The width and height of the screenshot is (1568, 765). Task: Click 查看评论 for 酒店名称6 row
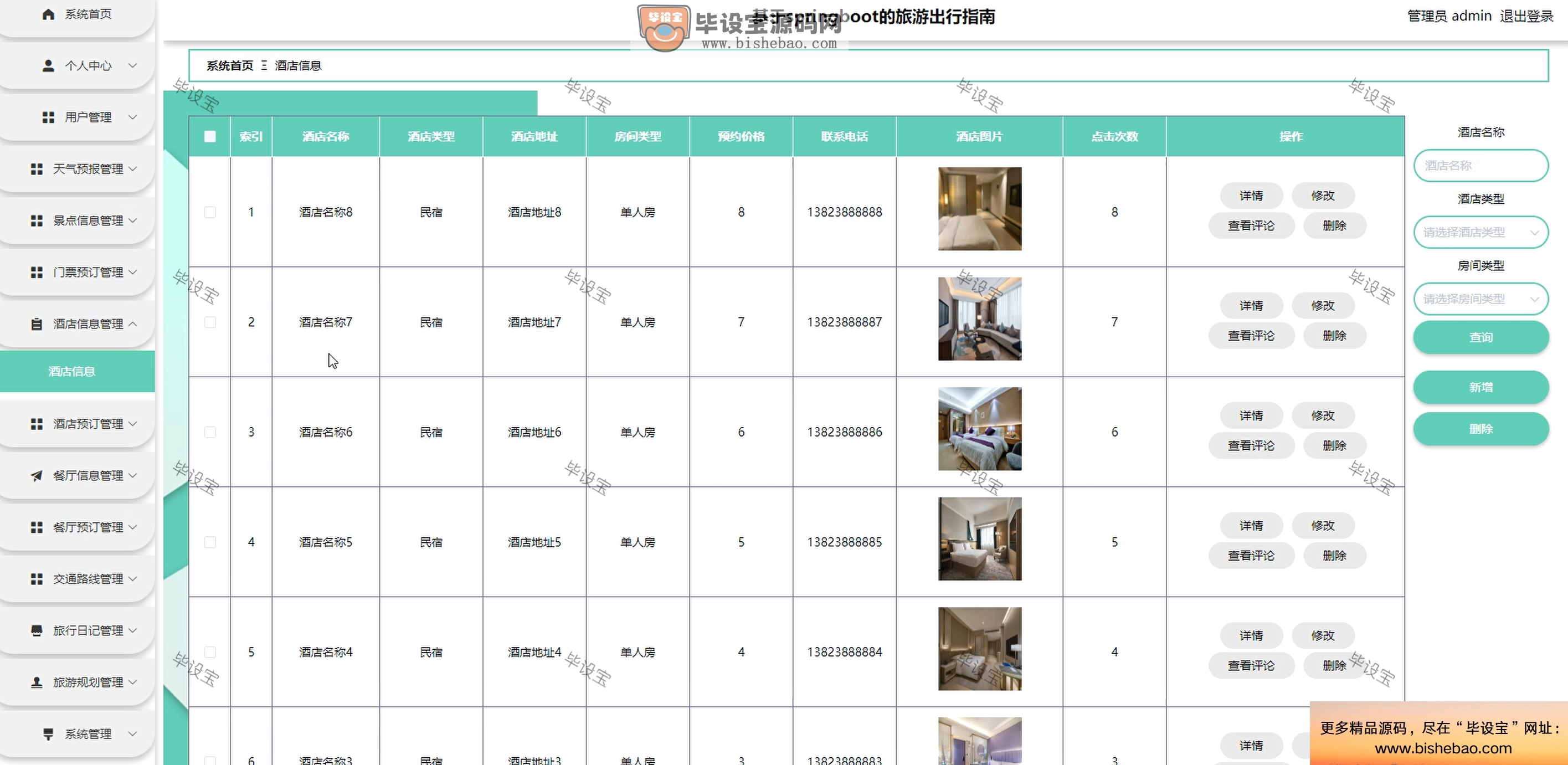pyautogui.click(x=1252, y=445)
